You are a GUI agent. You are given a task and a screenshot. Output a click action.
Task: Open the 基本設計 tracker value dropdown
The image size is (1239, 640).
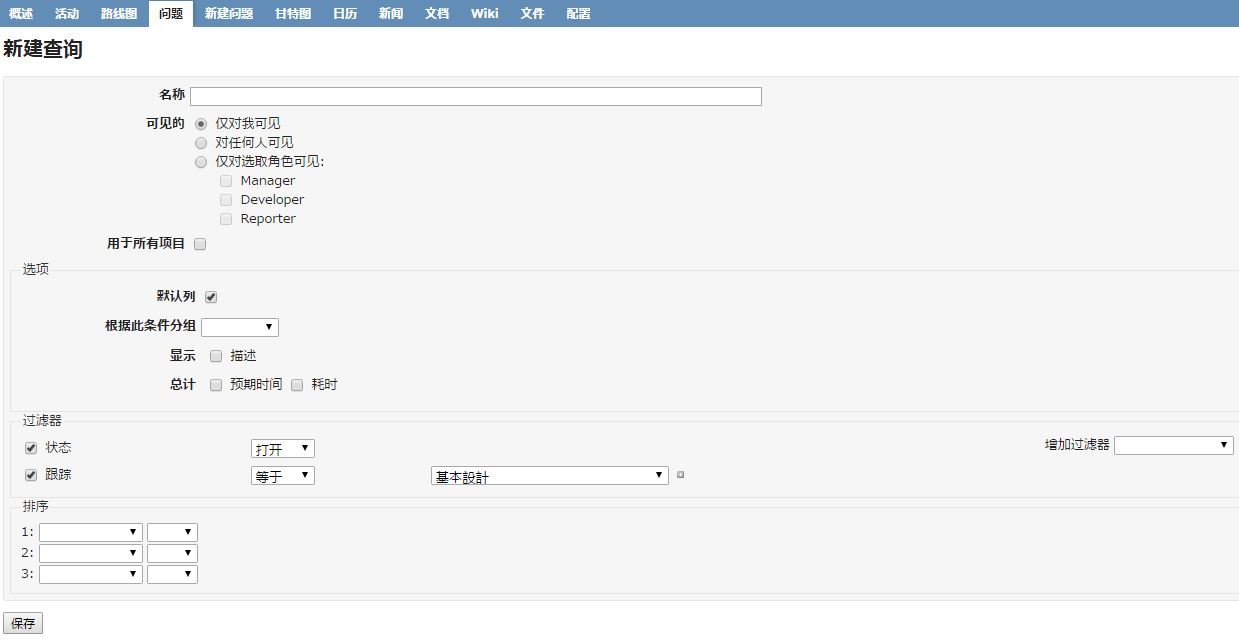point(550,476)
